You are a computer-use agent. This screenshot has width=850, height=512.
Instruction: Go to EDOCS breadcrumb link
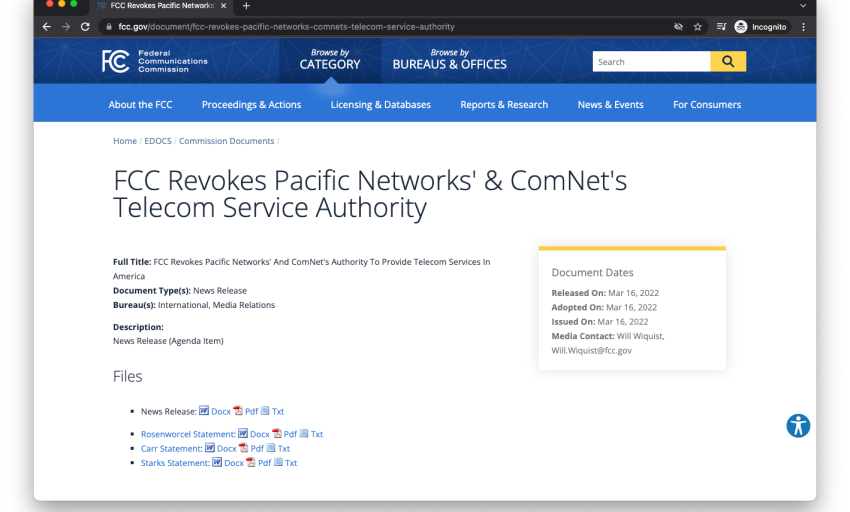[158, 141]
